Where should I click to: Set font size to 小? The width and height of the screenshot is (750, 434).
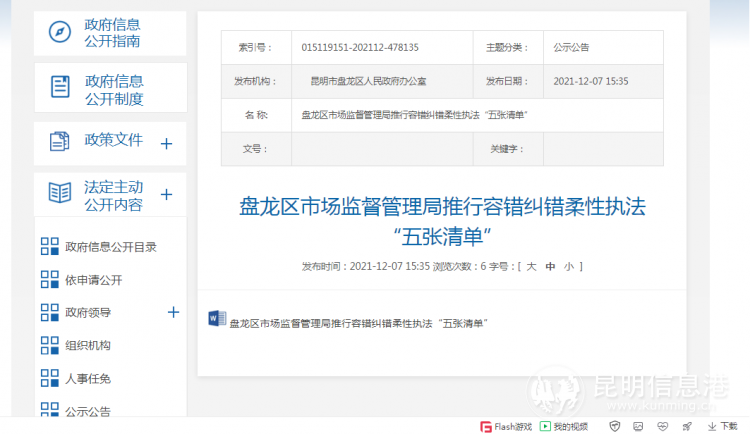[x=568, y=267]
